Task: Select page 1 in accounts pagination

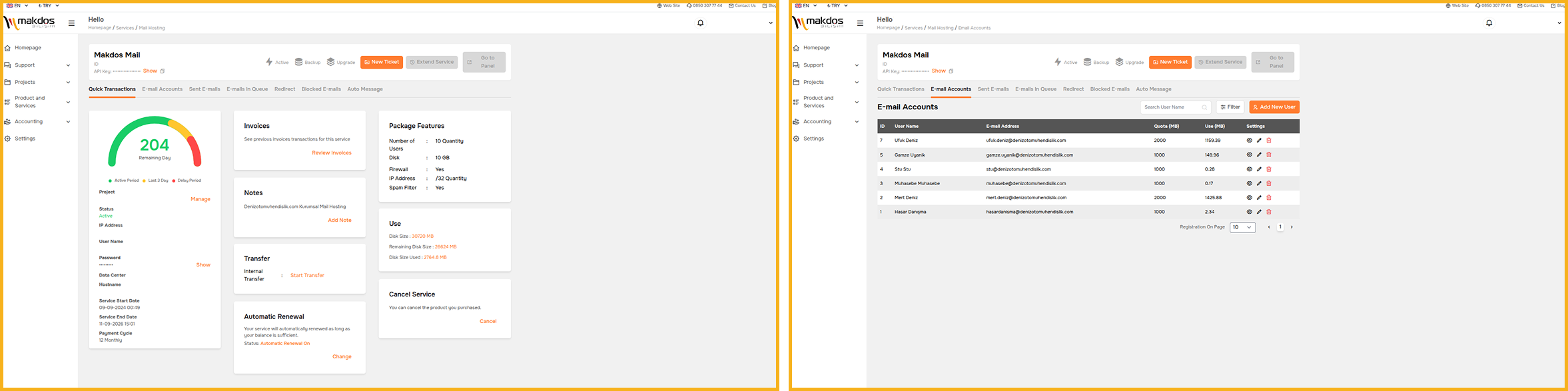Action: pyautogui.click(x=1280, y=227)
